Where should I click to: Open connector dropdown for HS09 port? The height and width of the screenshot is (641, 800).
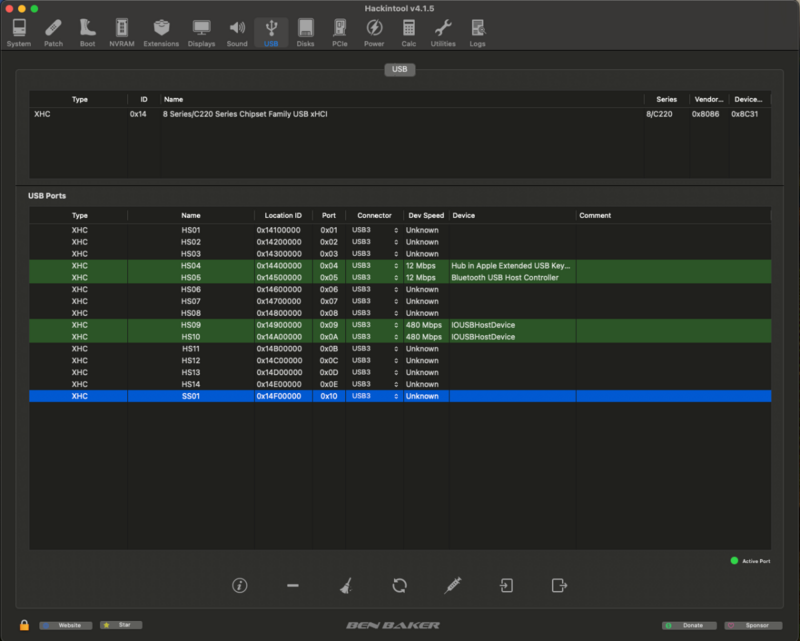[376, 325]
